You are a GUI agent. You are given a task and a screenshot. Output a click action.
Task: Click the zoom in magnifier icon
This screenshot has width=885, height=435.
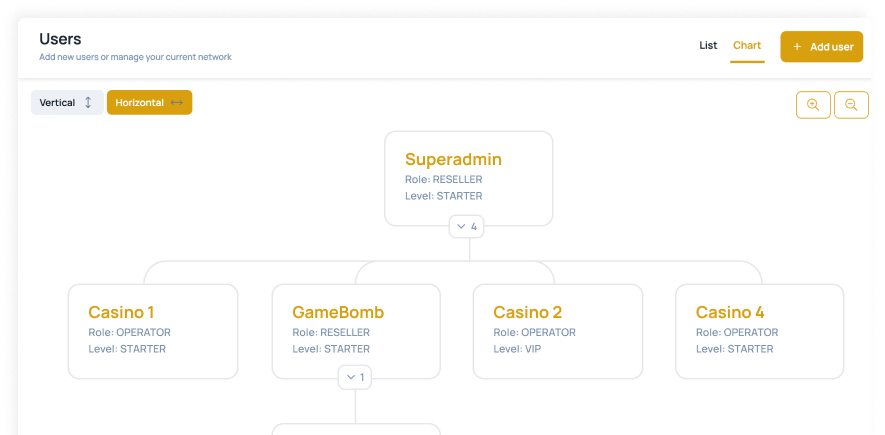coord(813,105)
